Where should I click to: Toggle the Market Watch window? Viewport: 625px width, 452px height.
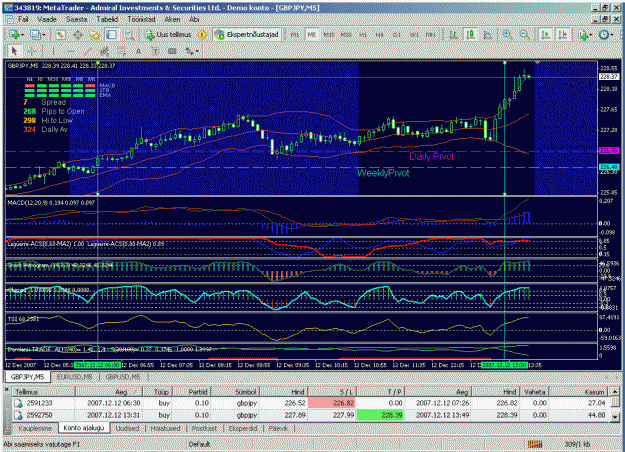(x=60, y=35)
